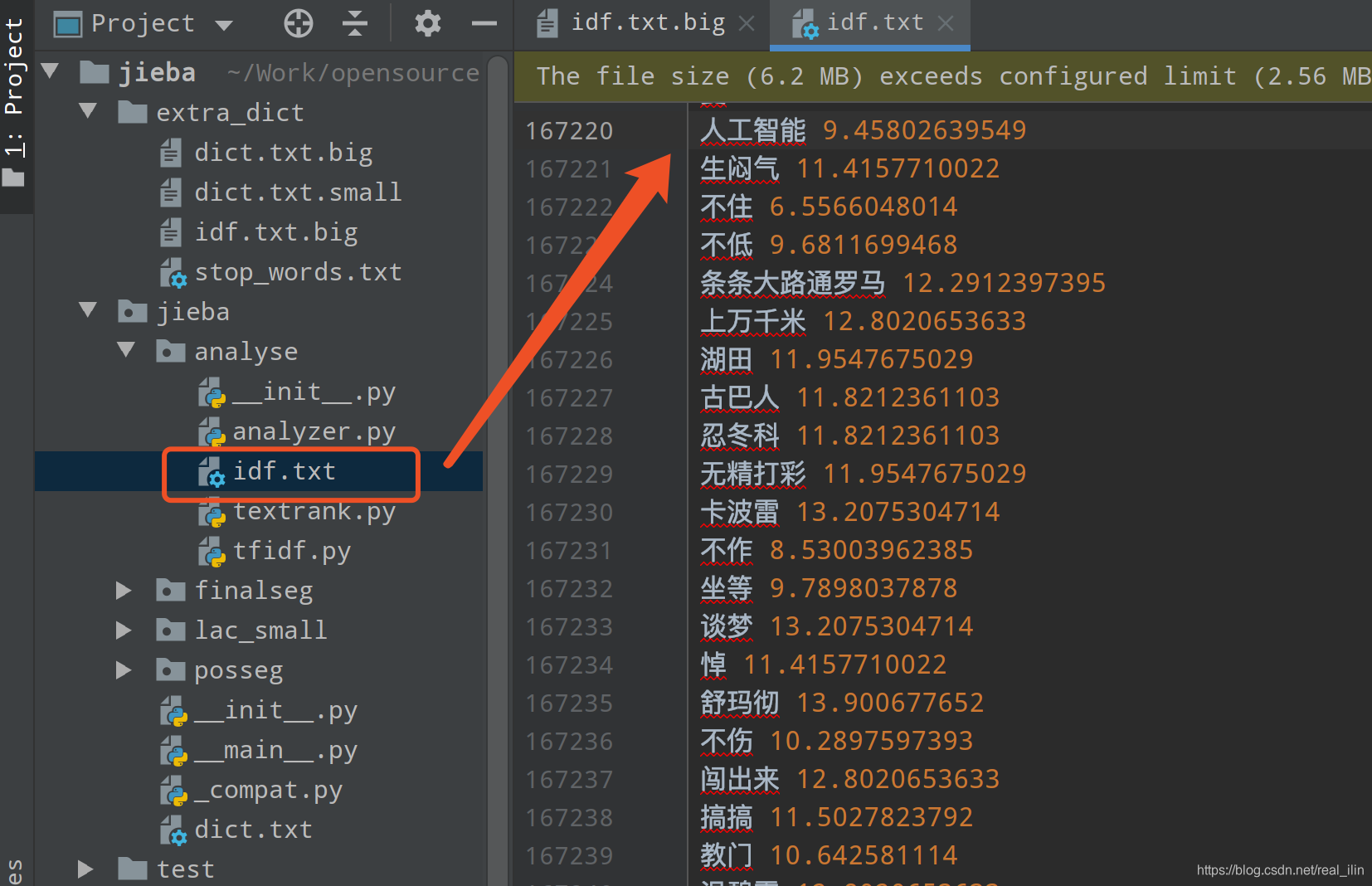
Task: Click the idf.txt.big file icon in tree
Action: (x=171, y=232)
